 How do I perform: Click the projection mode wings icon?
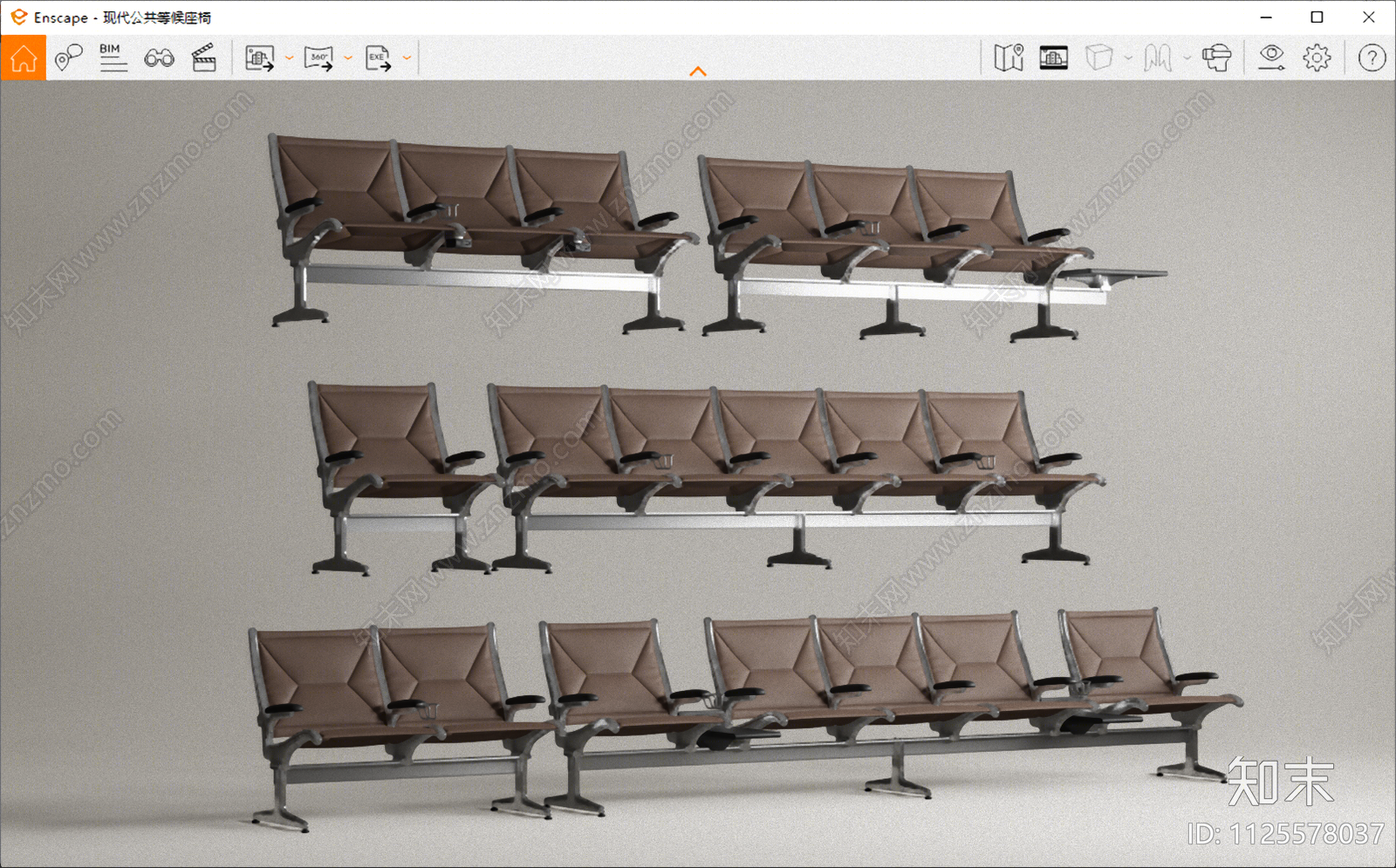[x=1158, y=58]
